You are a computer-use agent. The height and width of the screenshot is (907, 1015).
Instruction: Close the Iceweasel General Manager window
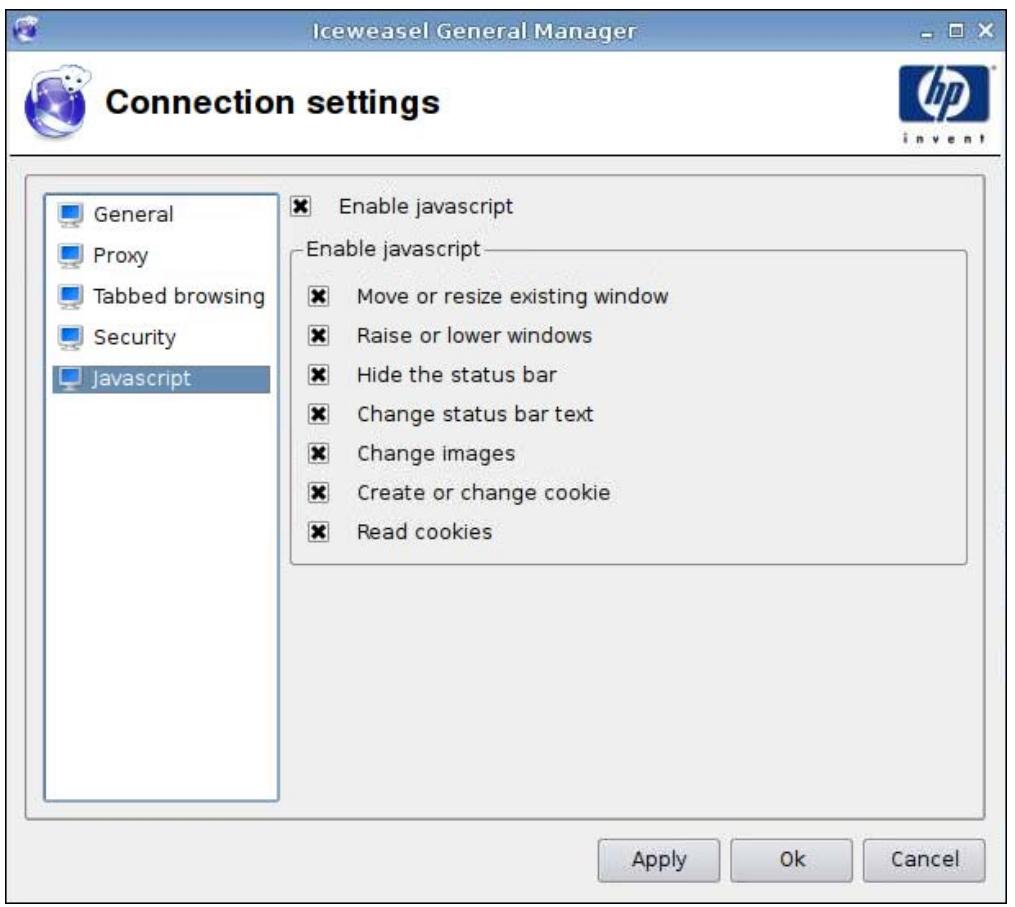[x=985, y=30]
